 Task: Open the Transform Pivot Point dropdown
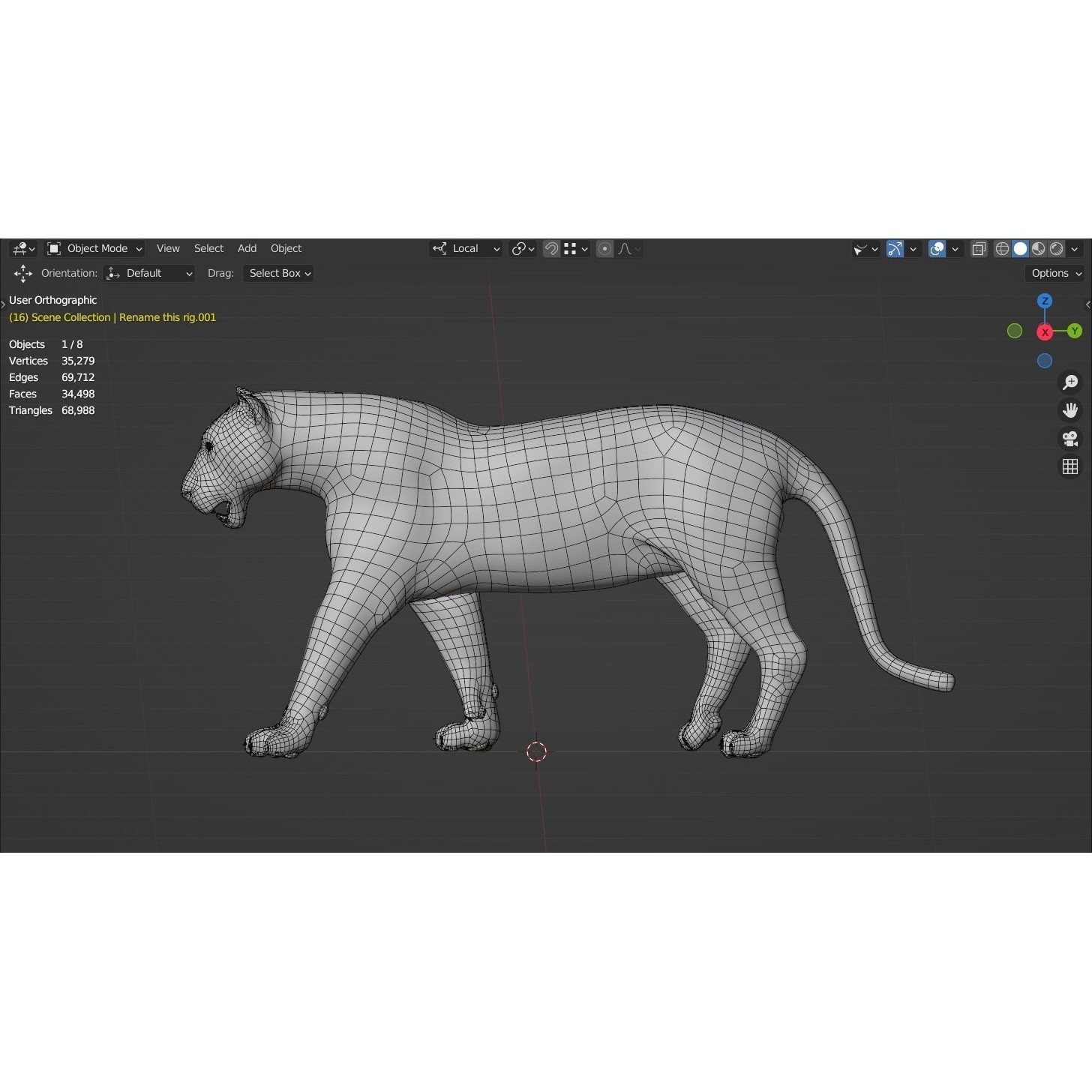[x=523, y=248]
